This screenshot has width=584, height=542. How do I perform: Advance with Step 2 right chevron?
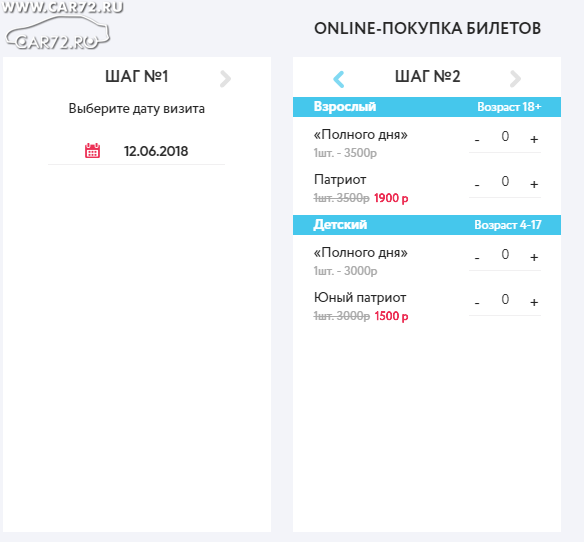(x=515, y=79)
